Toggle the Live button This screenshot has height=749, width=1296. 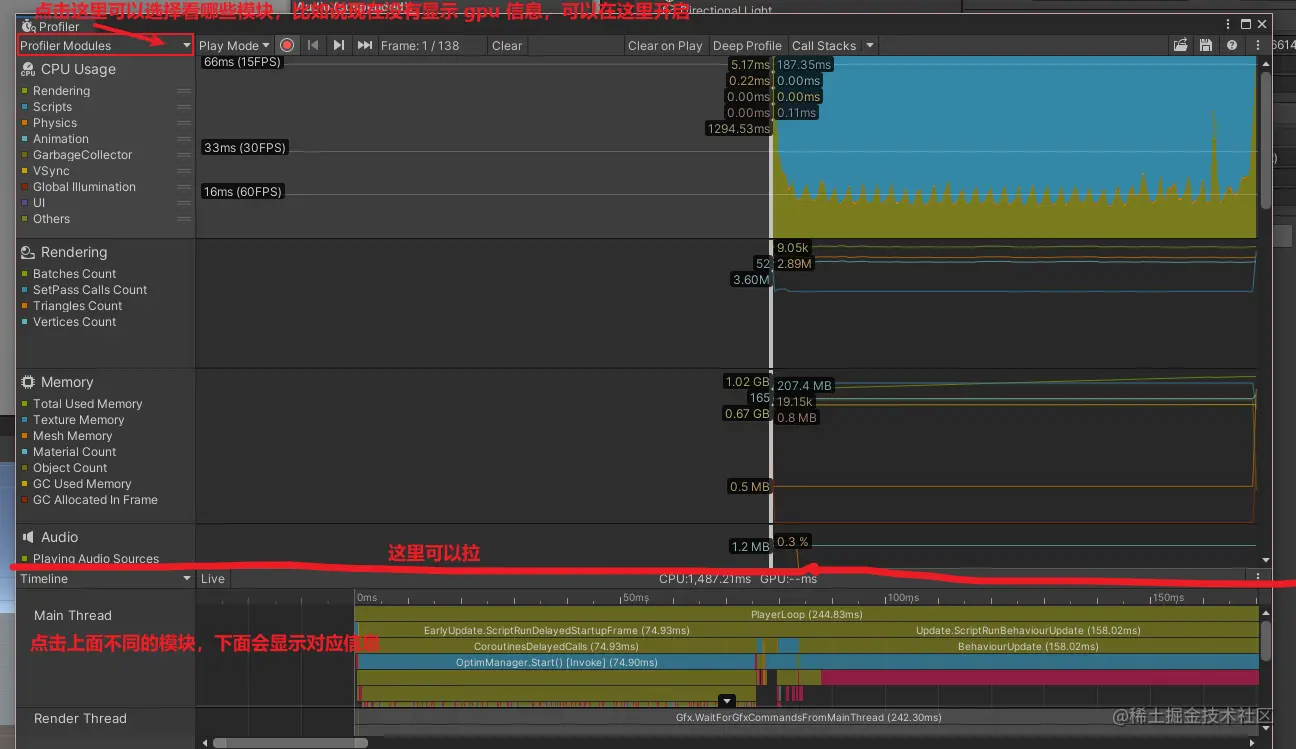[213, 579]
